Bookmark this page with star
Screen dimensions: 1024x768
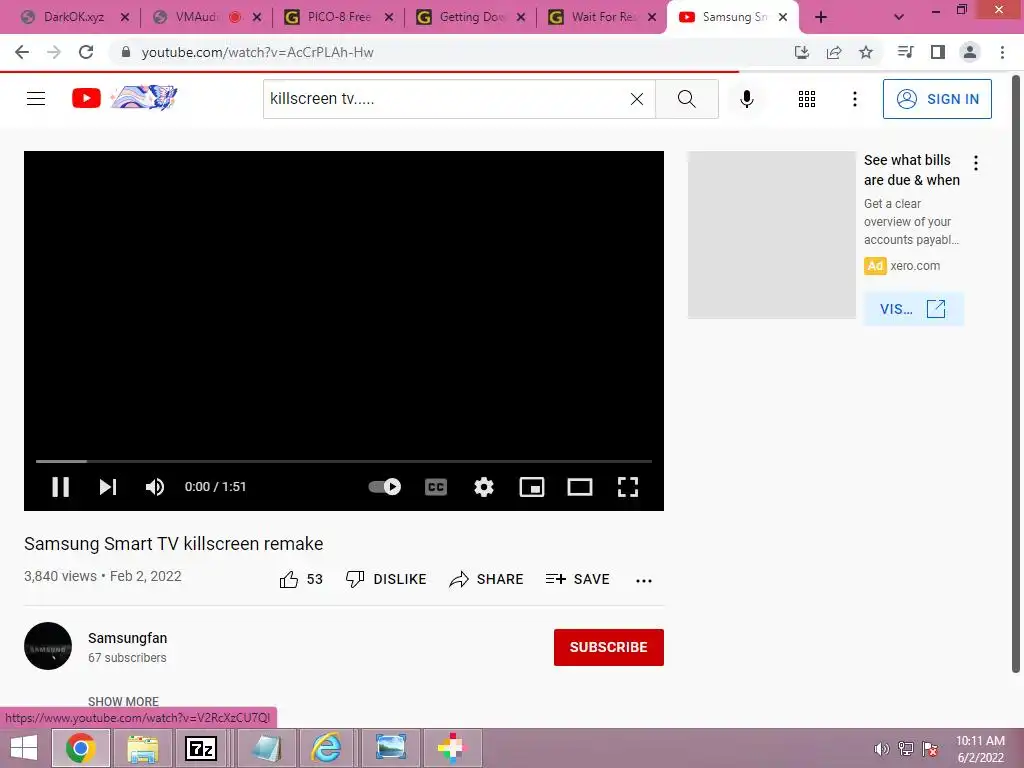[866, 52]
